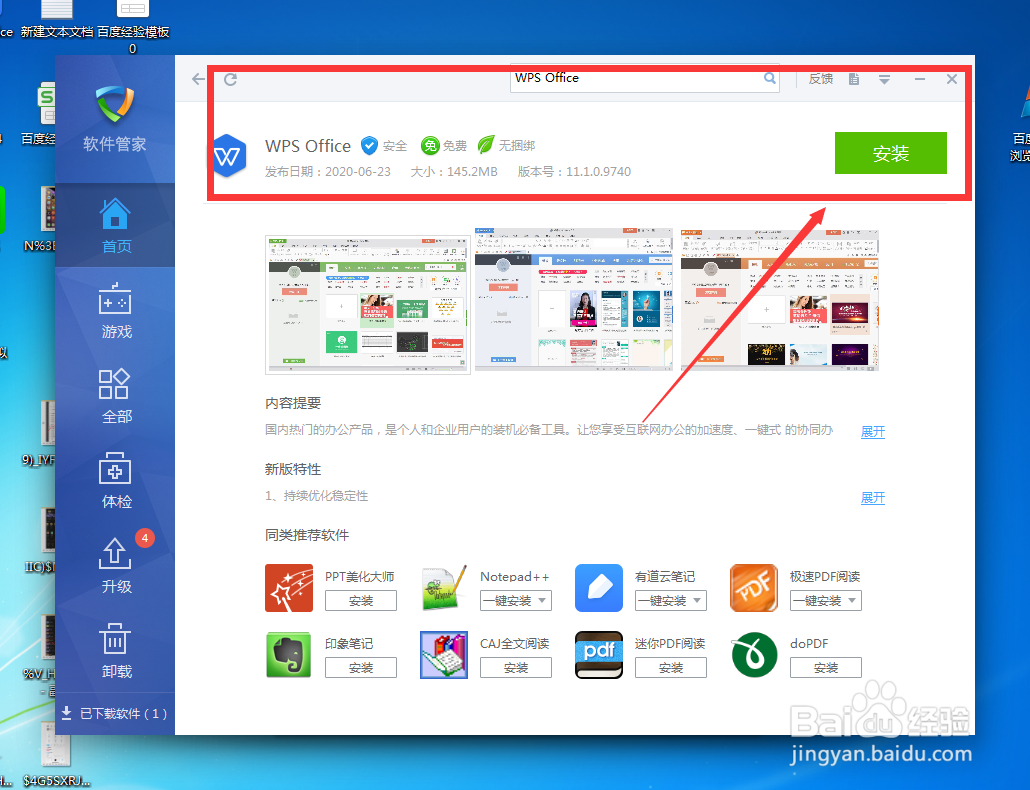The image size is (1030, 790).
Task: Open the second blue WPS screenshot thumbnail
Action: [x=573, y=299]
